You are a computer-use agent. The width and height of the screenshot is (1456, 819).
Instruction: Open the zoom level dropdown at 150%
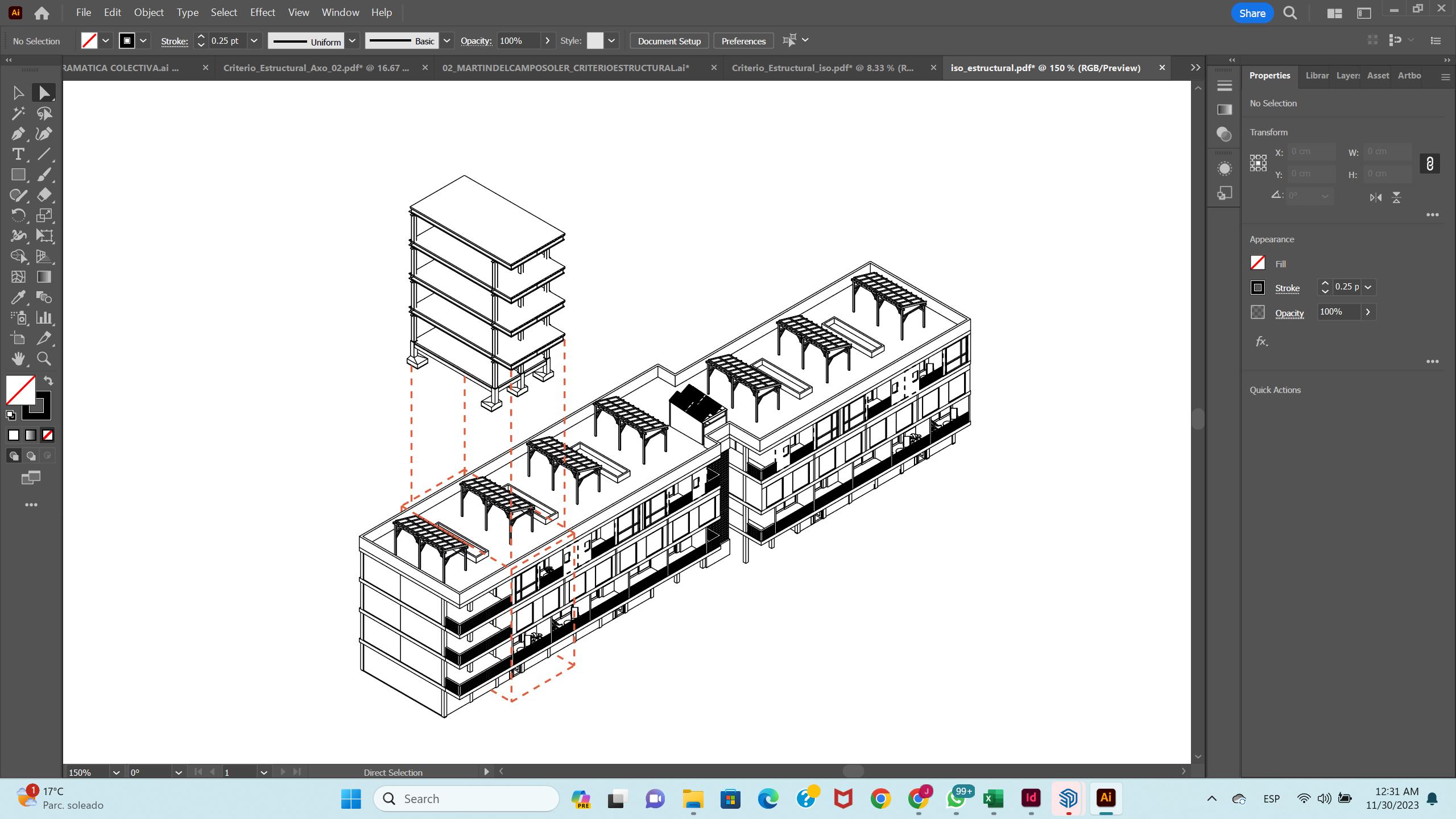(x=116, y=772)
